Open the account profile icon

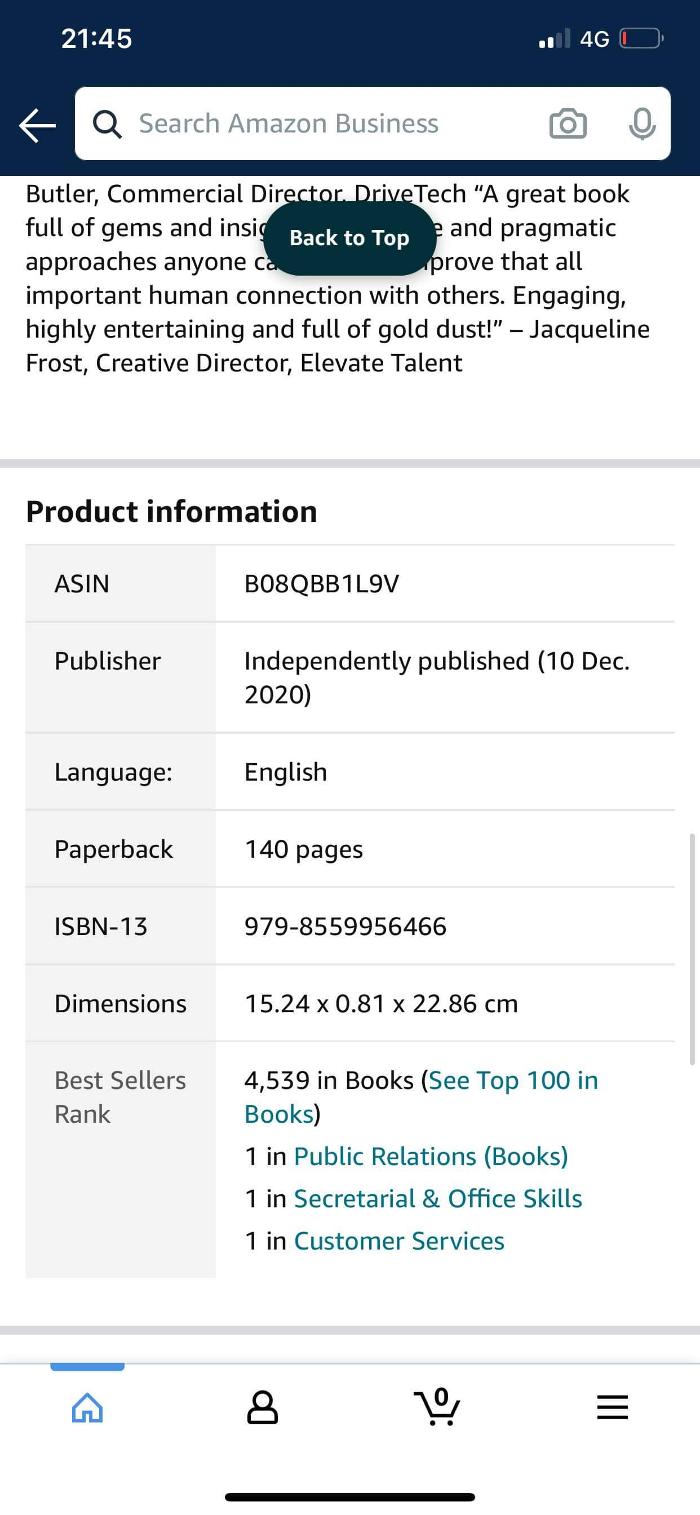click(x=262, y=1408)
